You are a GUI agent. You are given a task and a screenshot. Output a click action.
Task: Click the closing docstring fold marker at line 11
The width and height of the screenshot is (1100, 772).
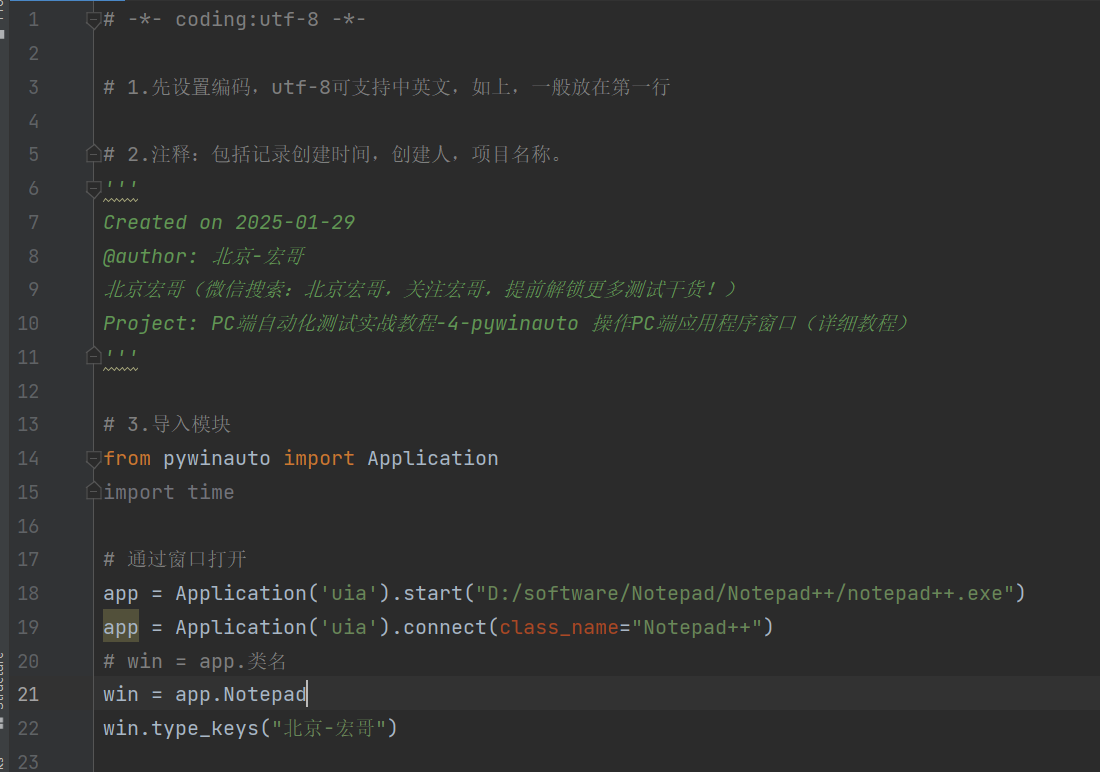point(93,357)
